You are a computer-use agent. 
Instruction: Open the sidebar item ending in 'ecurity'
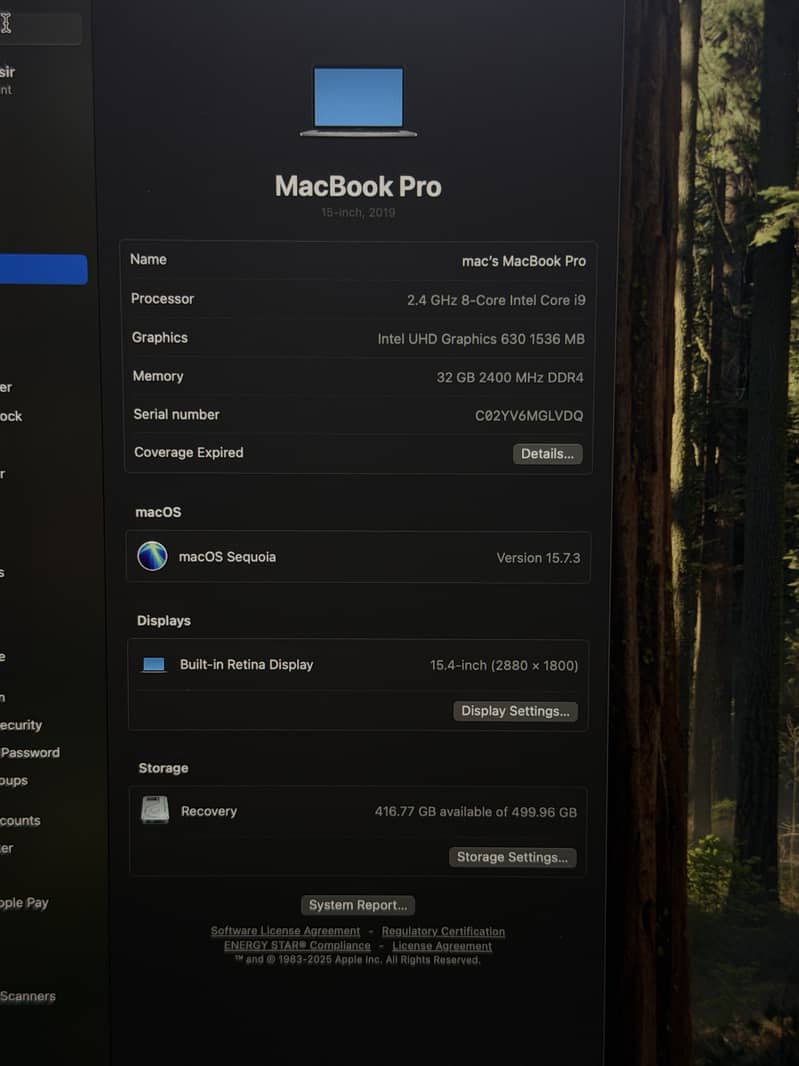tap(21, 725)
